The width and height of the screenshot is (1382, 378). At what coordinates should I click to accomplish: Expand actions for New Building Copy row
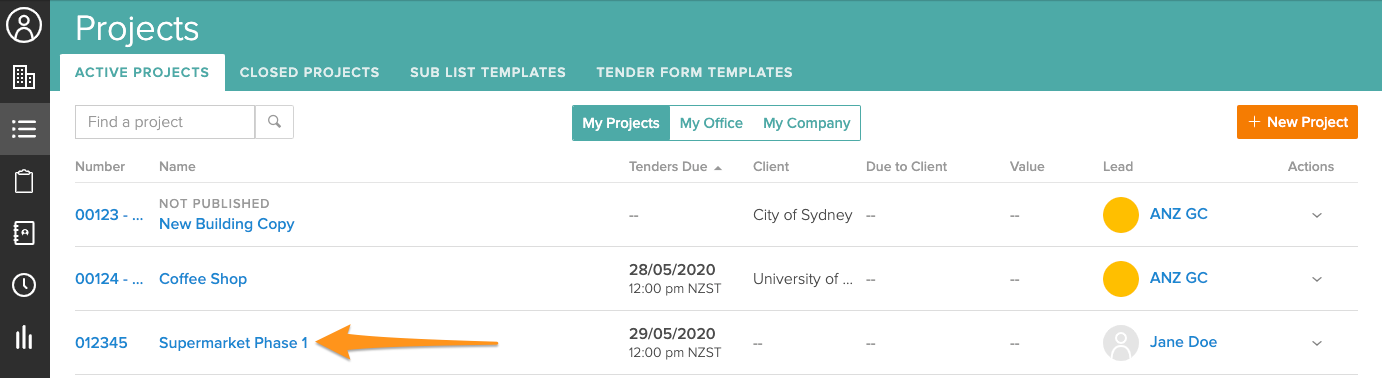click(1317, 215)
